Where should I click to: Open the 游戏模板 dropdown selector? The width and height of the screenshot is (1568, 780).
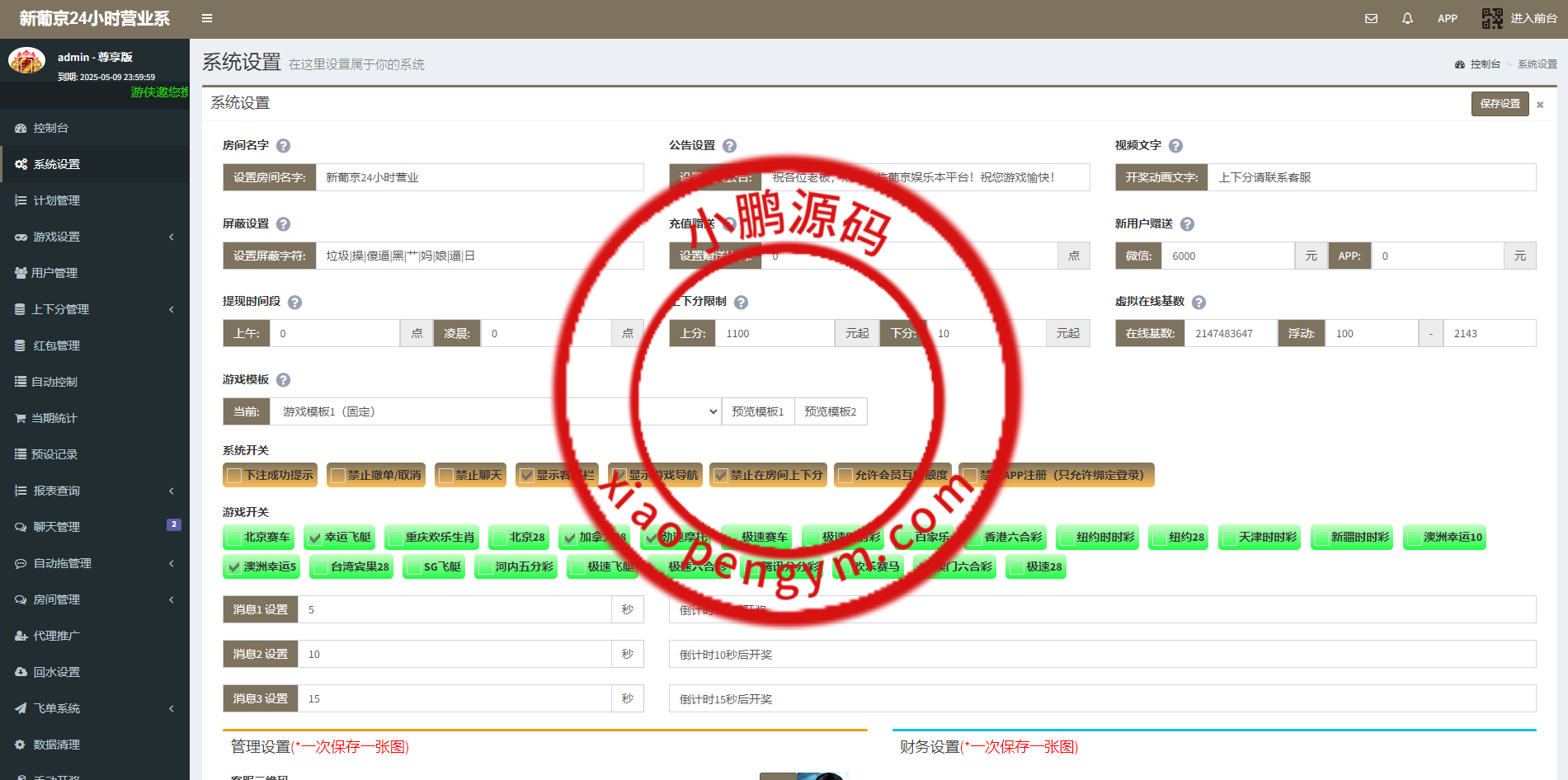[493, 411]
